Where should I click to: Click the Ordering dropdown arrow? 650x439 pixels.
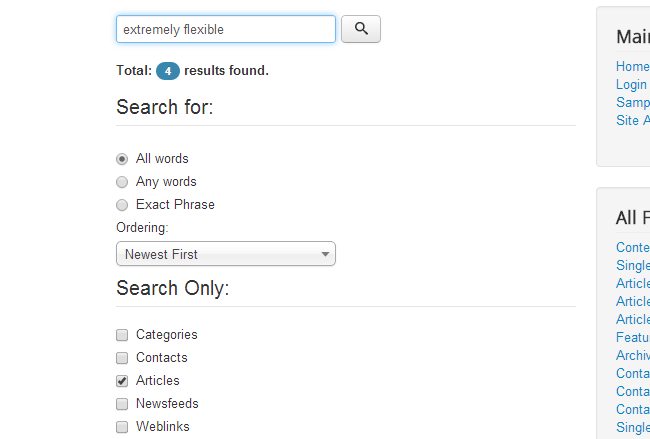pyautogui.click(x=326, y=254)
